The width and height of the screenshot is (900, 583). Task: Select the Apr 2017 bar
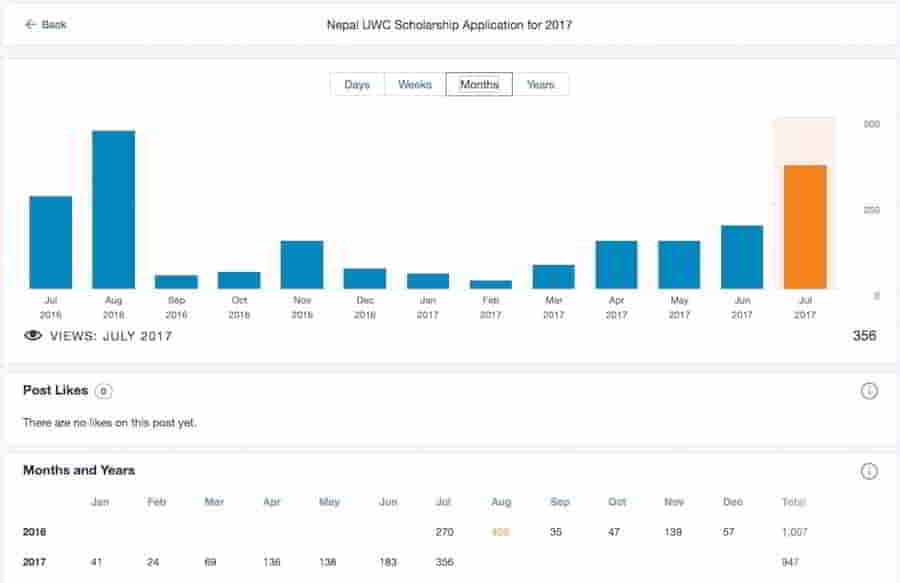tap(616, 265)
